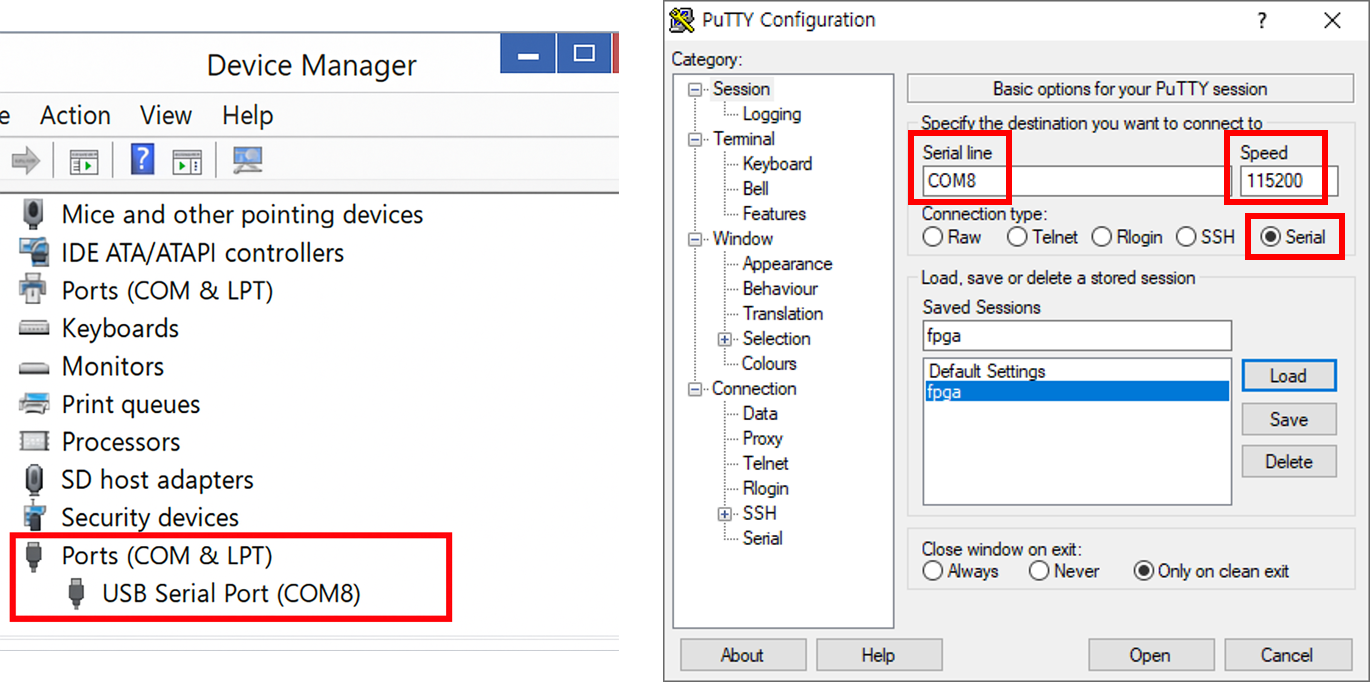
Task: Click the plug icon of Ports row below Security devices
Action: point(34,555)
